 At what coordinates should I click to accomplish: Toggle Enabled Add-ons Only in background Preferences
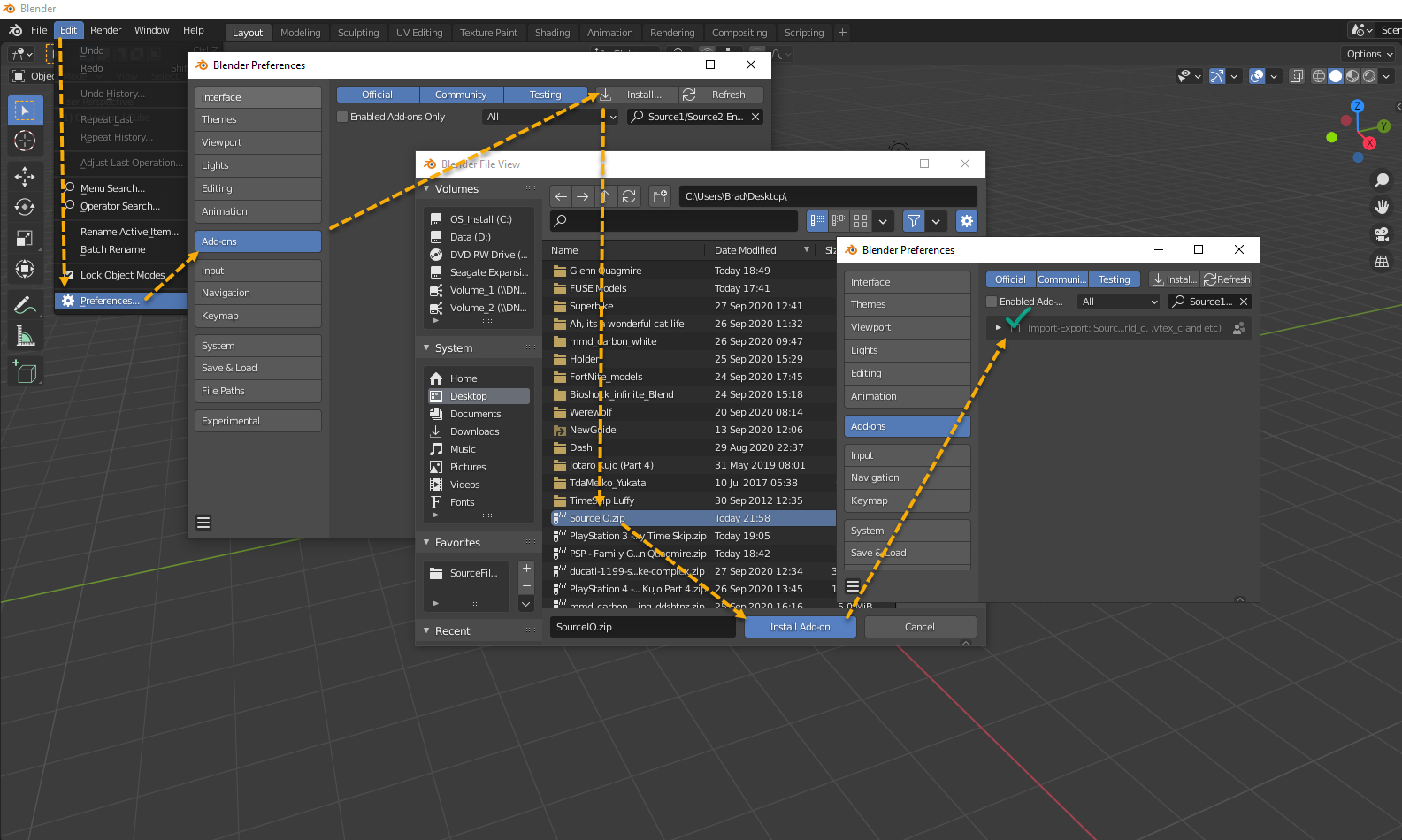coord(342,117)
